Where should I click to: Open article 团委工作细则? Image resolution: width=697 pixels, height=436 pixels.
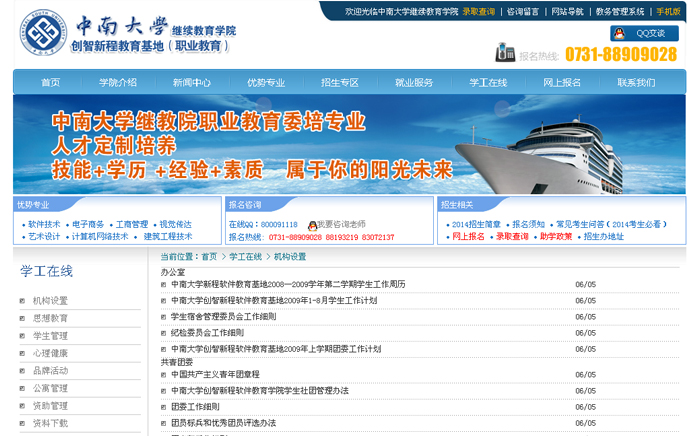(x=195, y=407)
